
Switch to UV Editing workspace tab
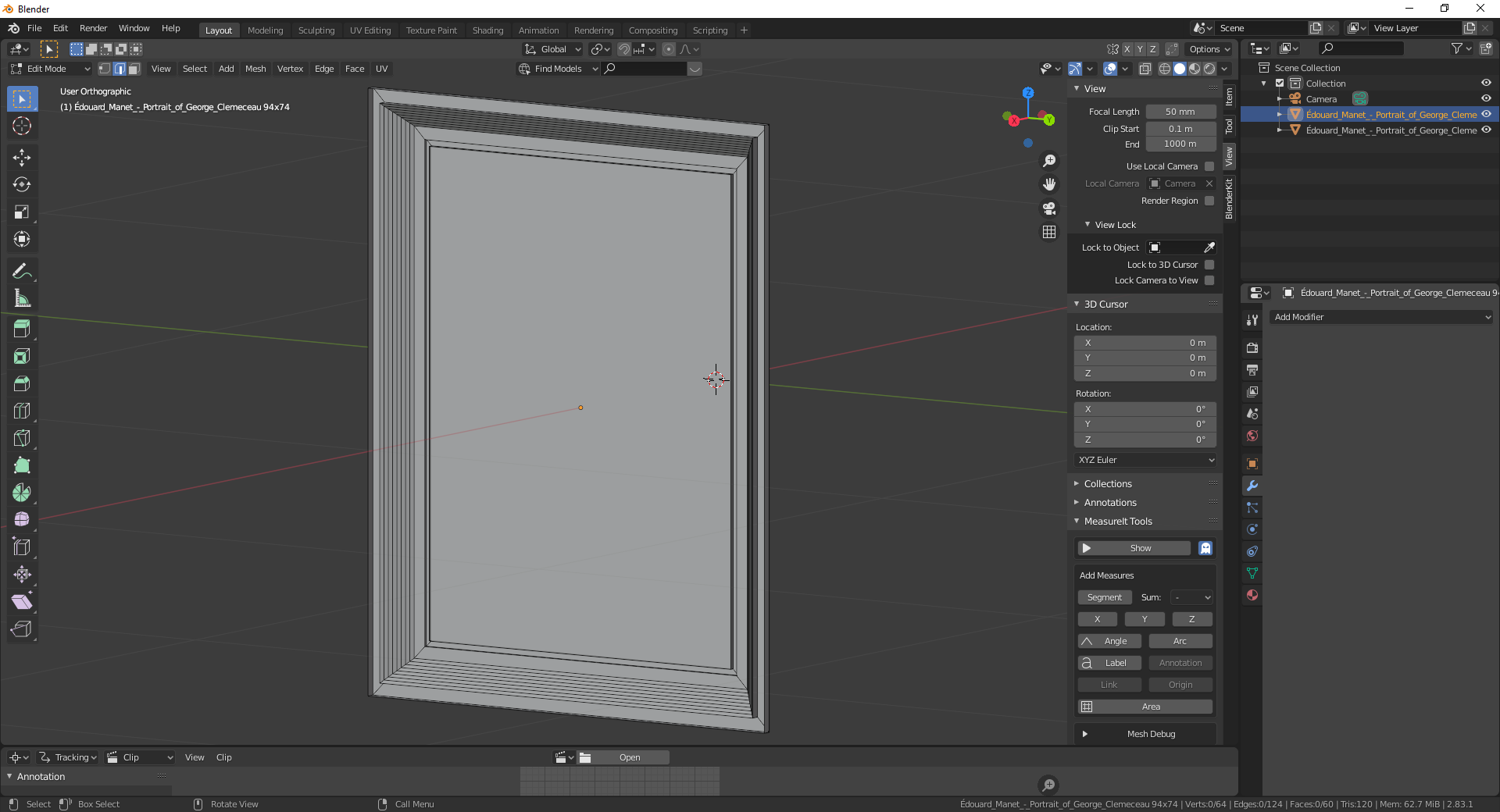coord(370,30)
